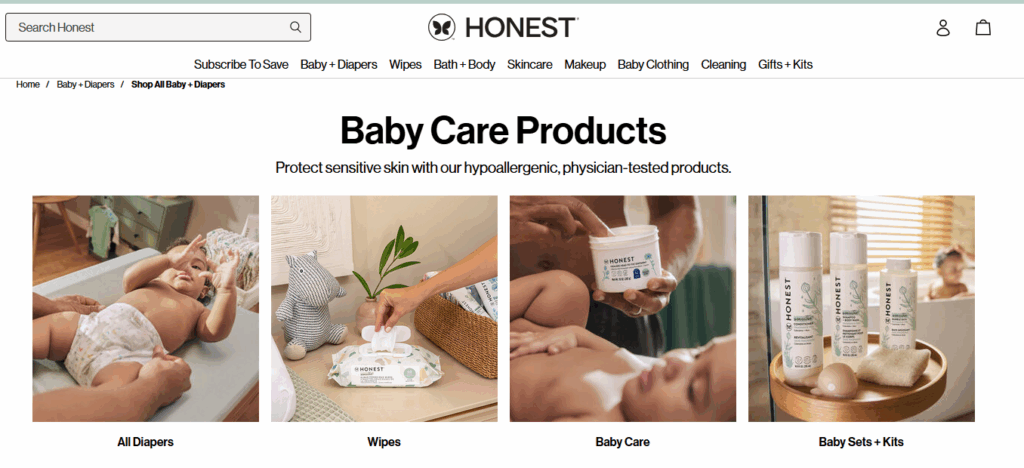Click the search magnifier icon
The image size is (1024, 468).
(x=295, y=27)
